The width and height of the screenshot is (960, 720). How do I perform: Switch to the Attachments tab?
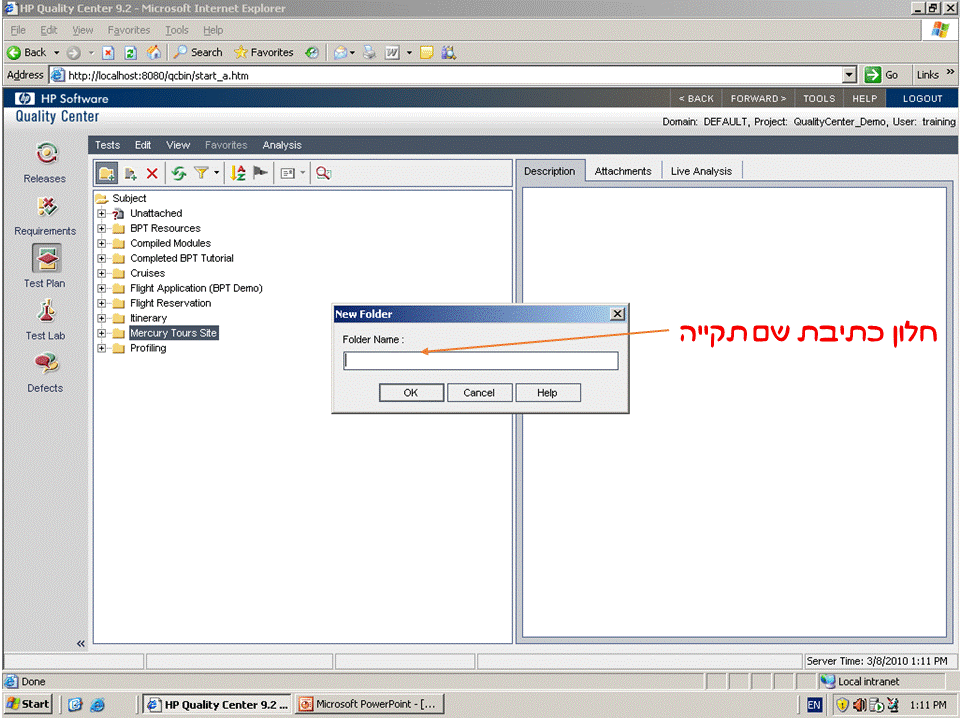pos(623,171)
